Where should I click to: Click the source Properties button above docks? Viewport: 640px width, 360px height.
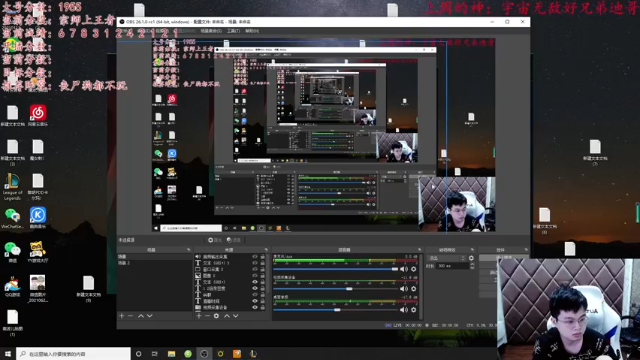[x=215, y=240]
